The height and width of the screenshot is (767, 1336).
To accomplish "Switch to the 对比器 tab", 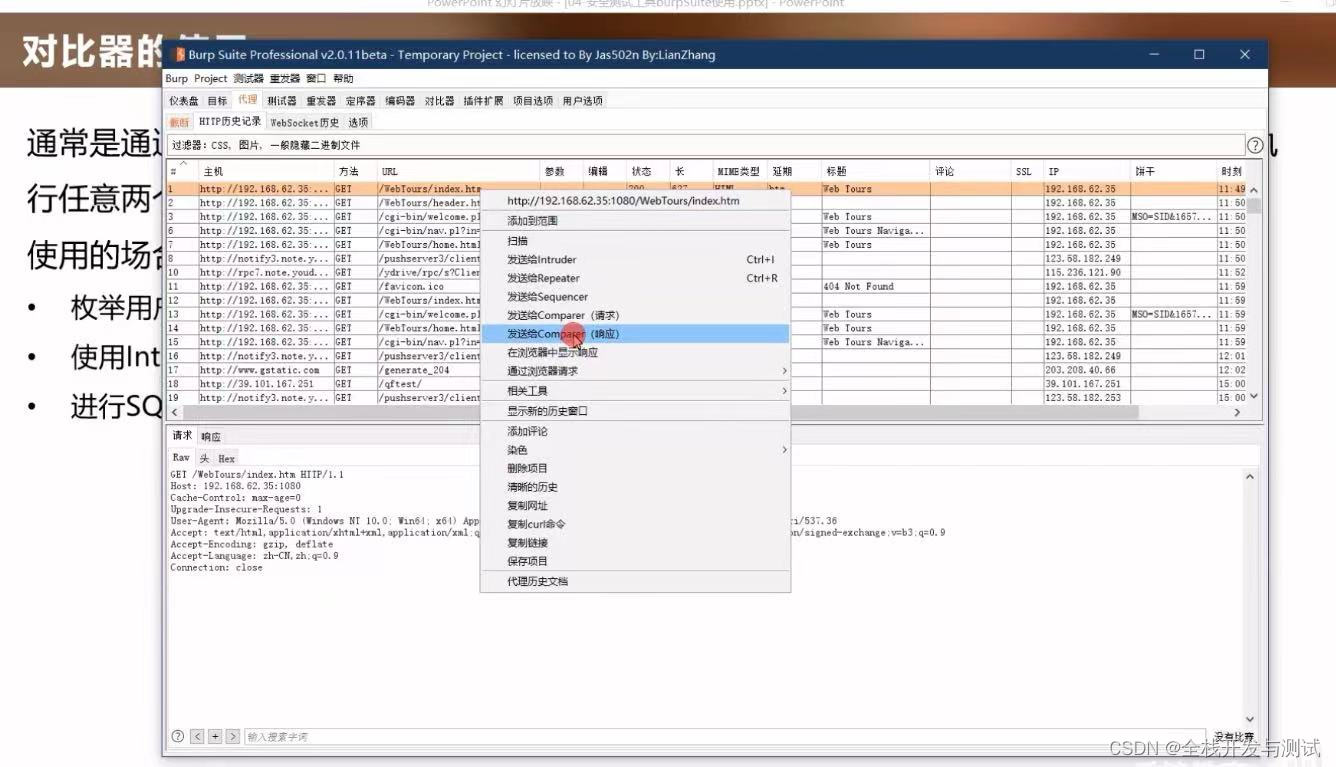I will point(439,101).
